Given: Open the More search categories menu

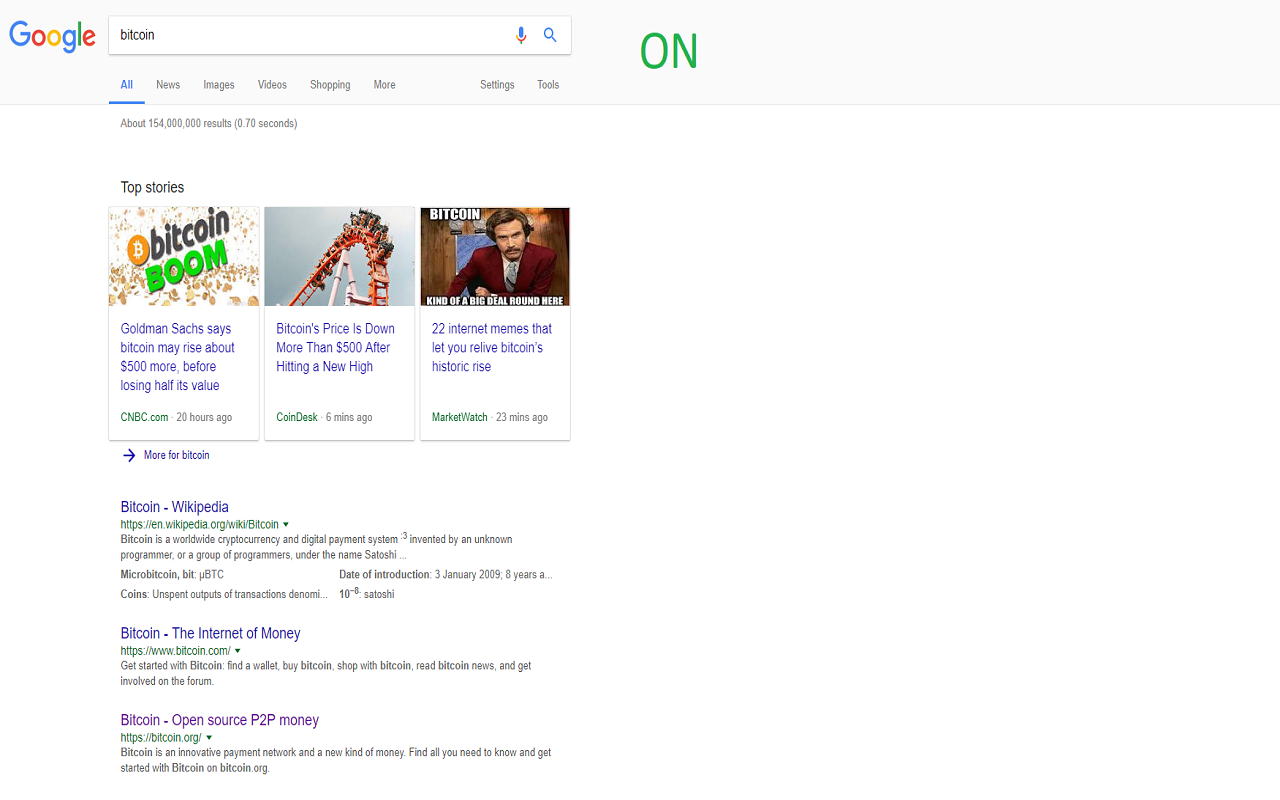Looking at the screenshot, I should coord(385,85).
